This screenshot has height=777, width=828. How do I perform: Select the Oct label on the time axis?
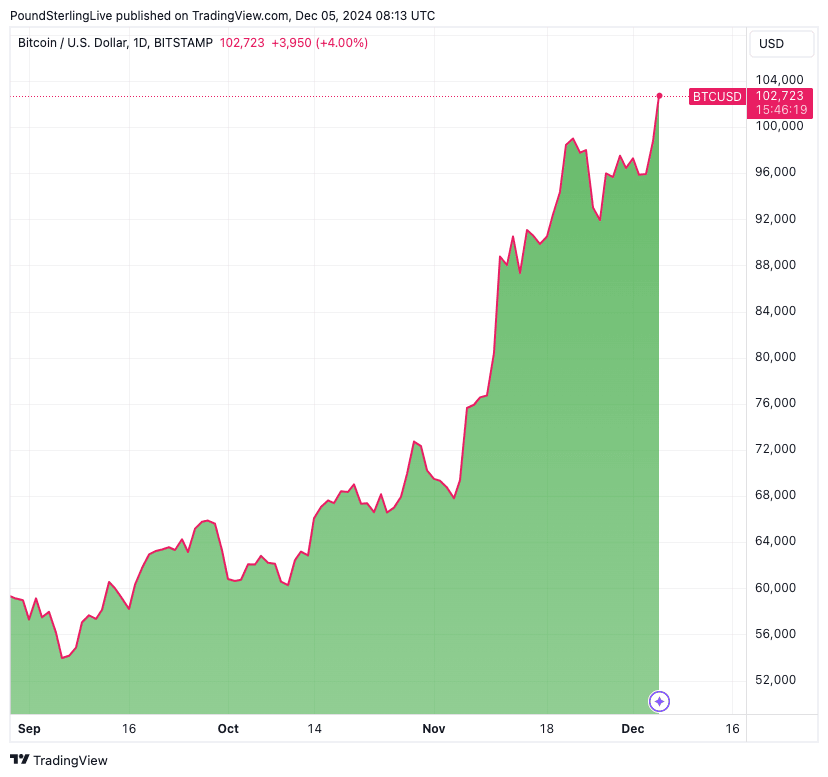pyautogui.click(x=228, y=729)
